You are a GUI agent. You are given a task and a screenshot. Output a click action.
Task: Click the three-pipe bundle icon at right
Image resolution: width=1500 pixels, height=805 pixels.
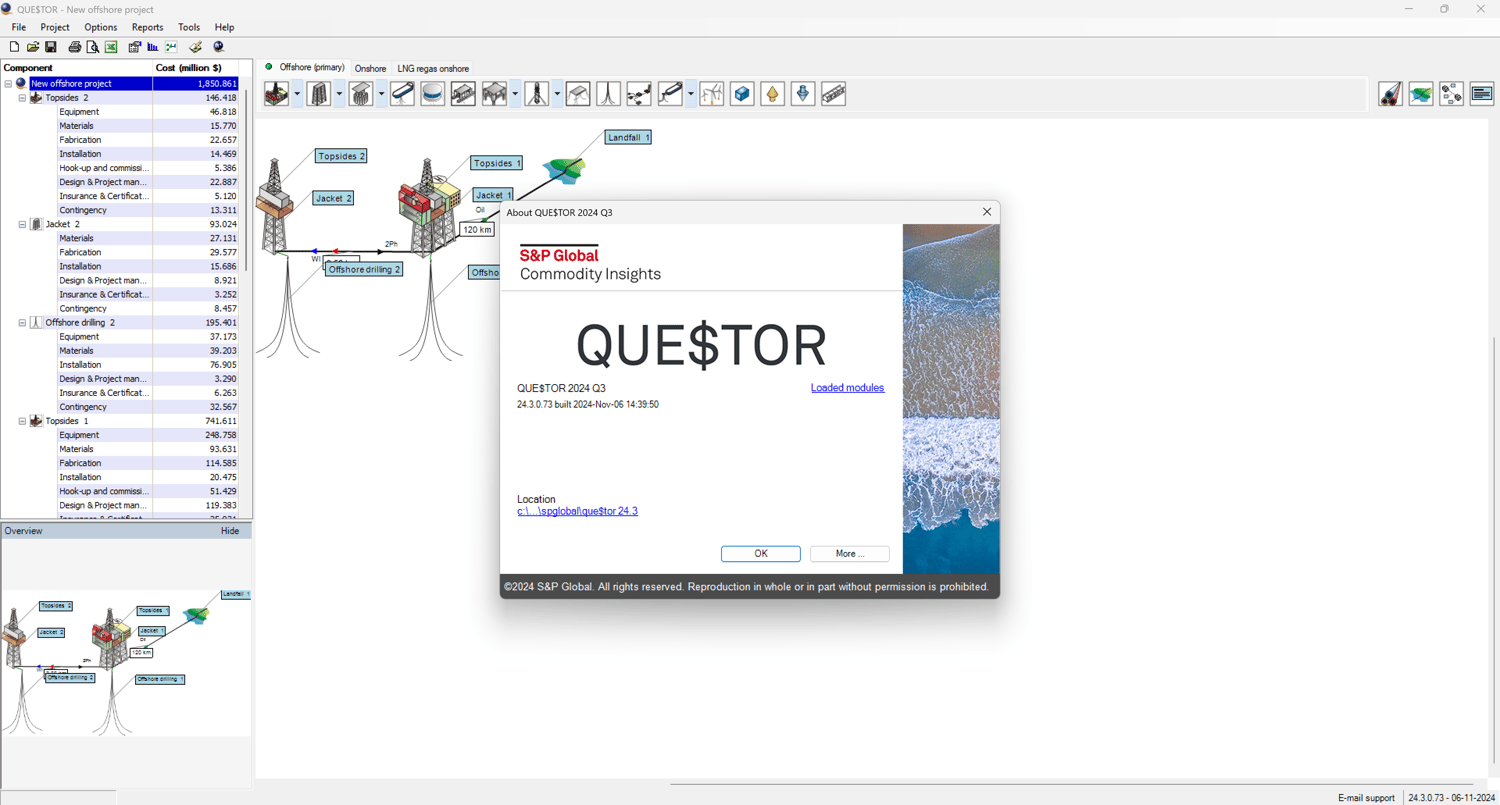1390,94
